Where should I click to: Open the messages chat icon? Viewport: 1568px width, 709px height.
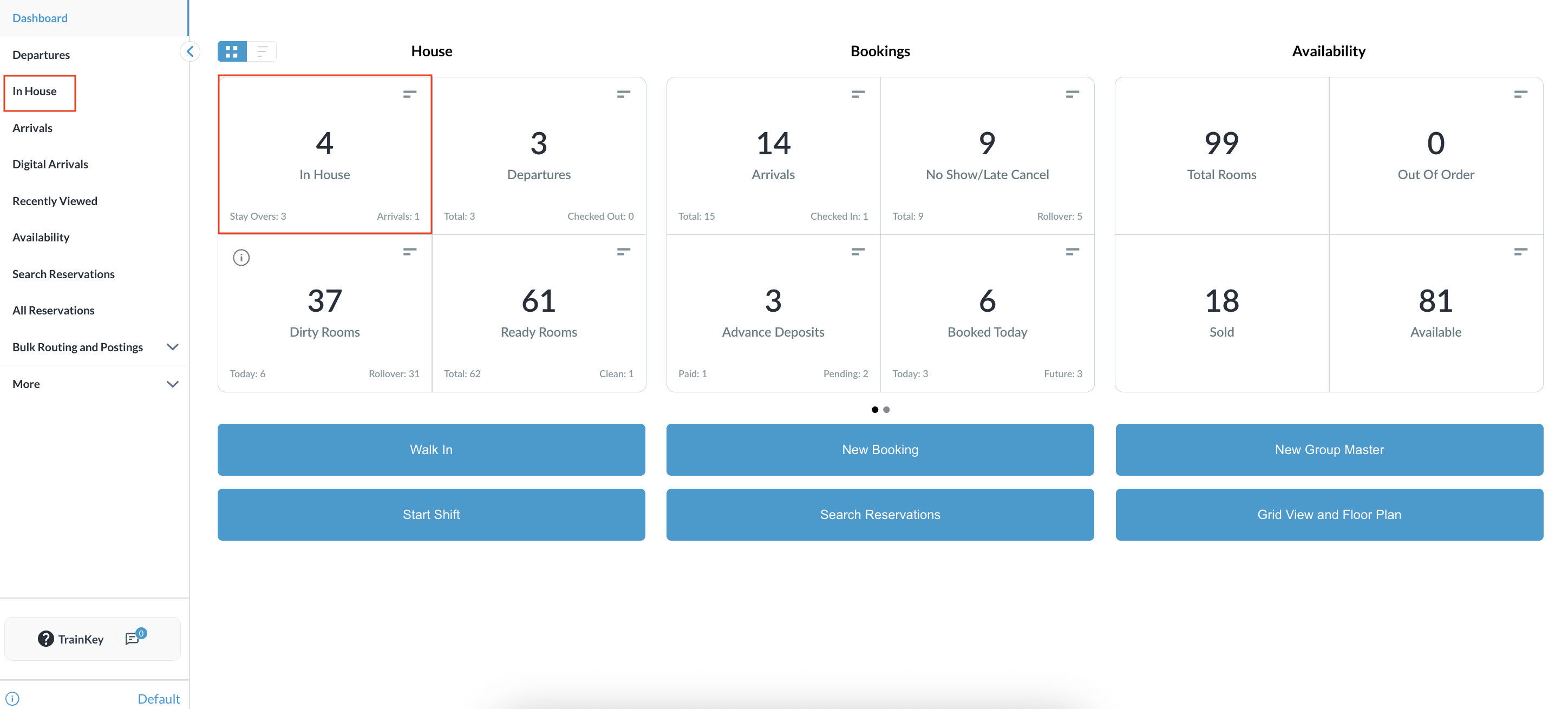[133, 639]
